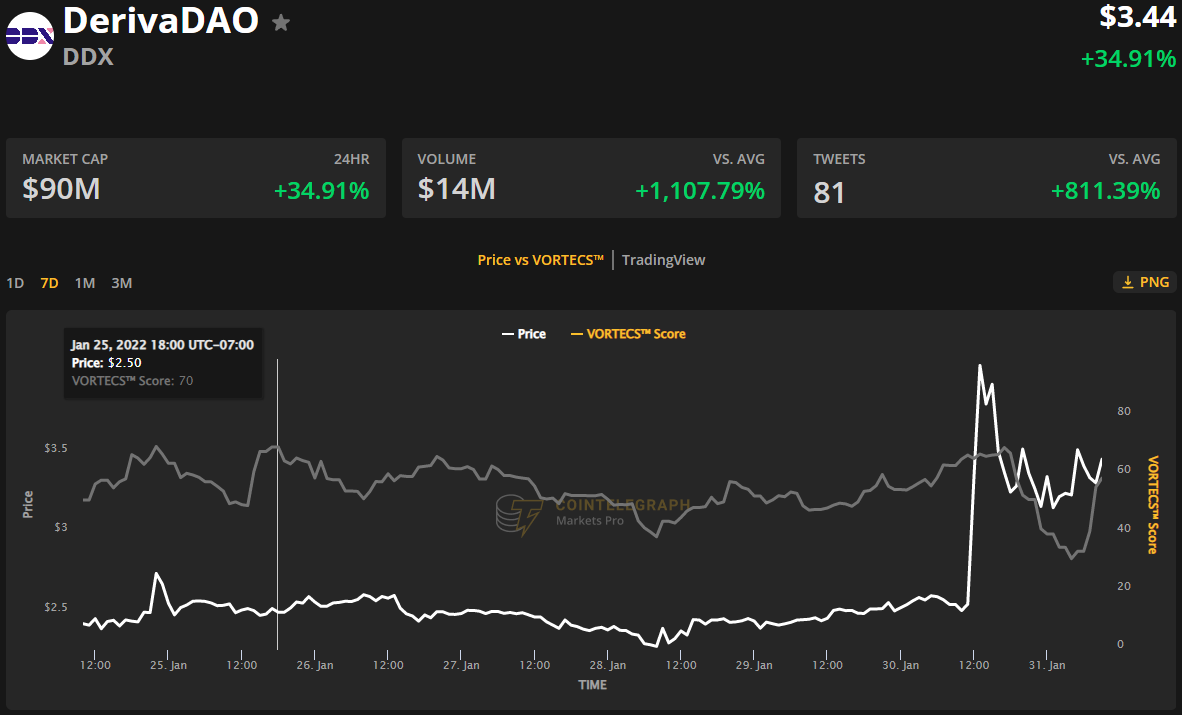1182x715 pixels.
Task: Click the DDX token logo
Action: coord(30,36)
